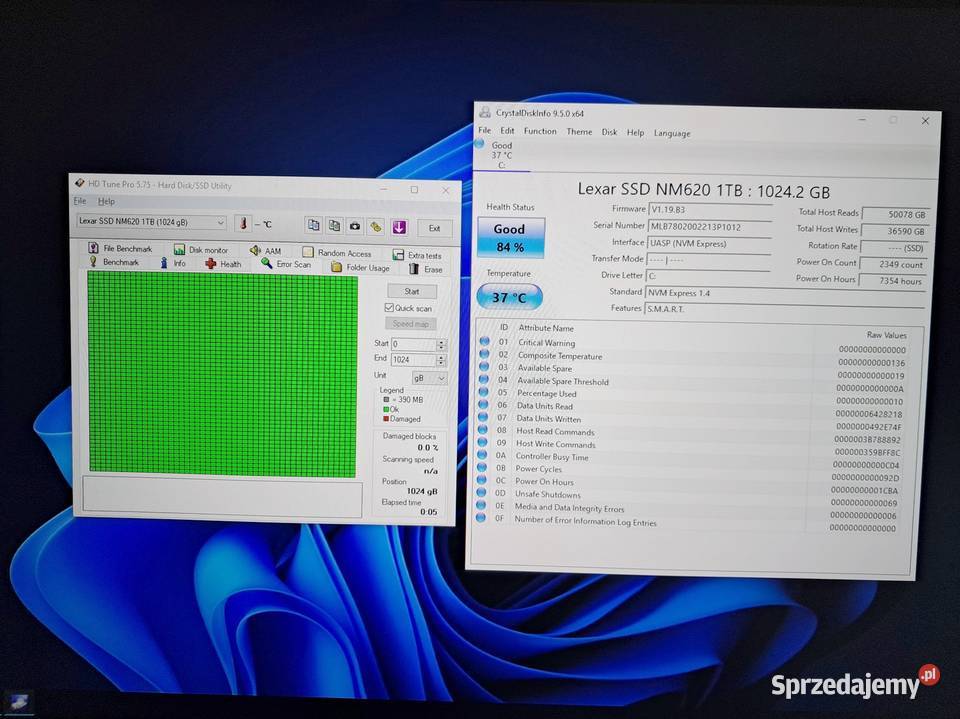Open the Disk menu in CrystalDiskInfo
The width and height of the screenshot is (960, 719).
pyautogui.click(x=609, y=132)
